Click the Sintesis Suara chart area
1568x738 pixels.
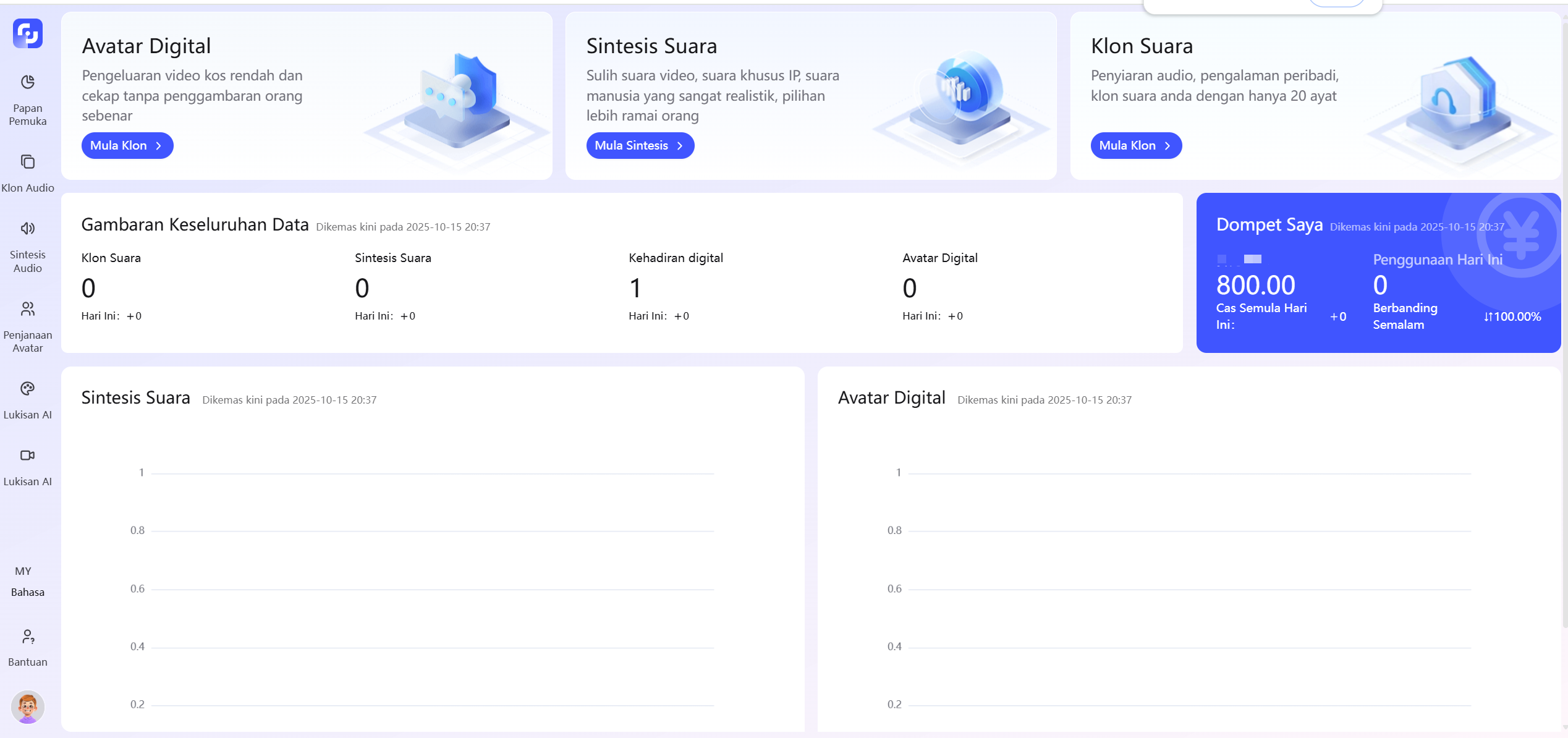[x=433, y=587]
